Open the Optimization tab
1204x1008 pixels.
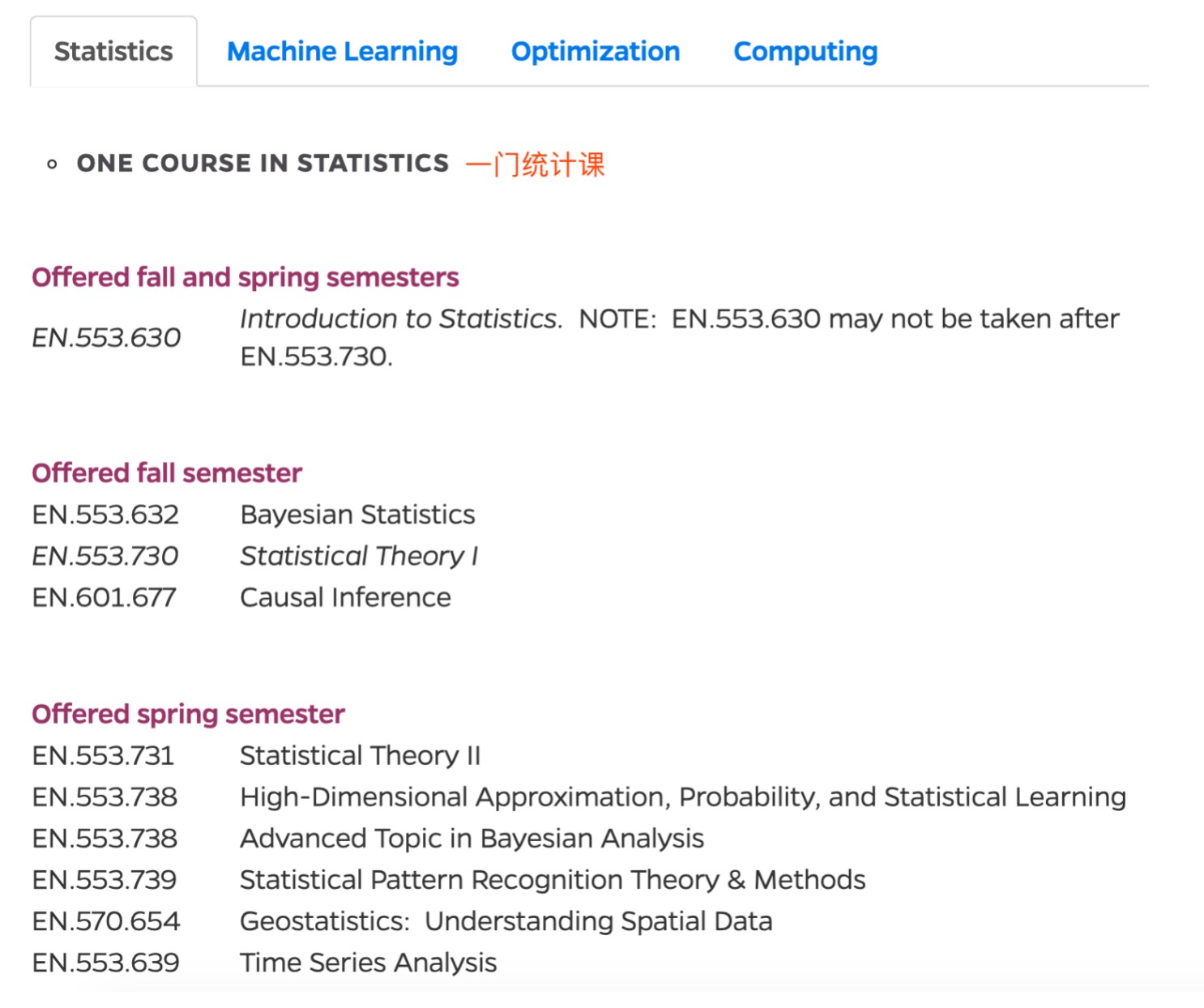pyautogui.click(x=595, y=52)
